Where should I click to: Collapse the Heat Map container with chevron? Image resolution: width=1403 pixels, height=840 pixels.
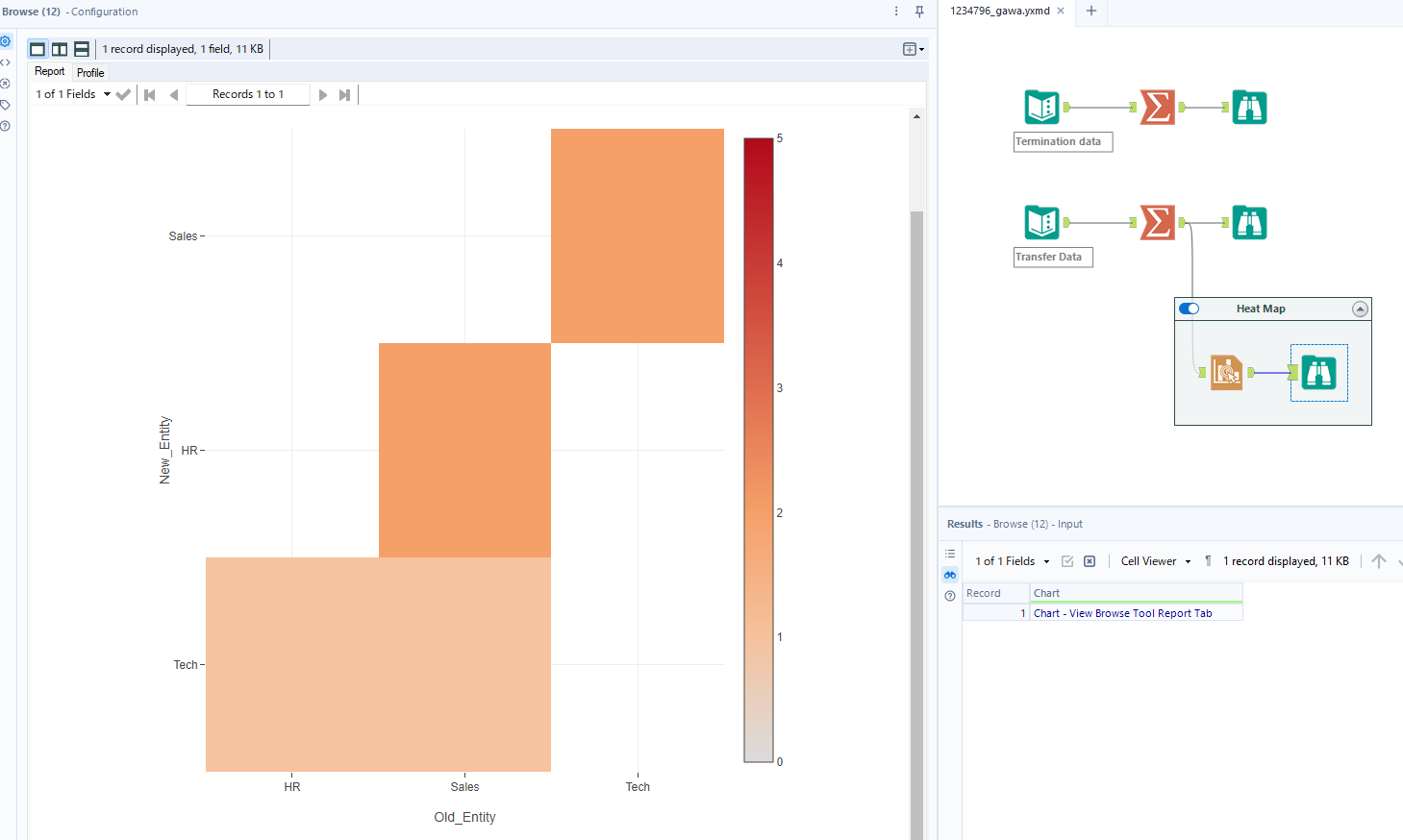pyautogui.click(x=1360, y=309)
